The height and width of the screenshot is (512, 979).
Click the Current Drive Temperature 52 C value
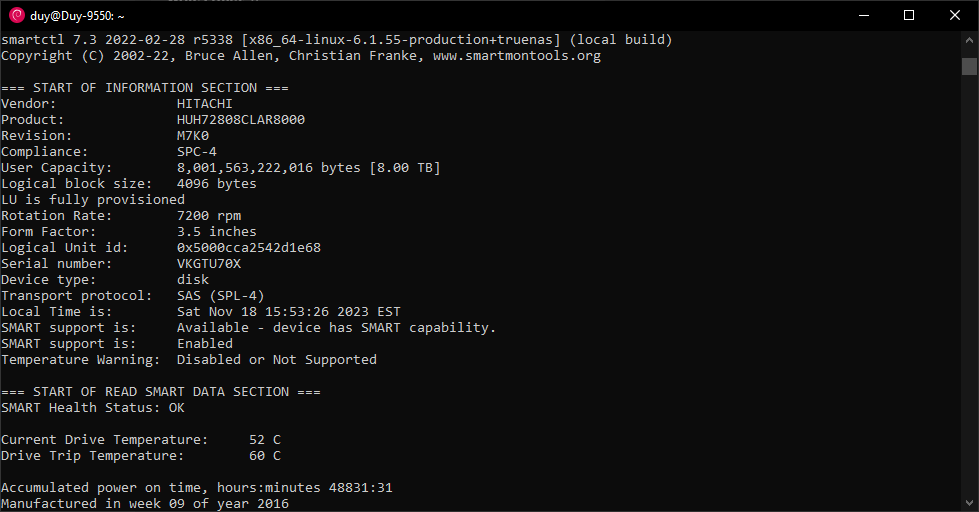tap(265, 440)
